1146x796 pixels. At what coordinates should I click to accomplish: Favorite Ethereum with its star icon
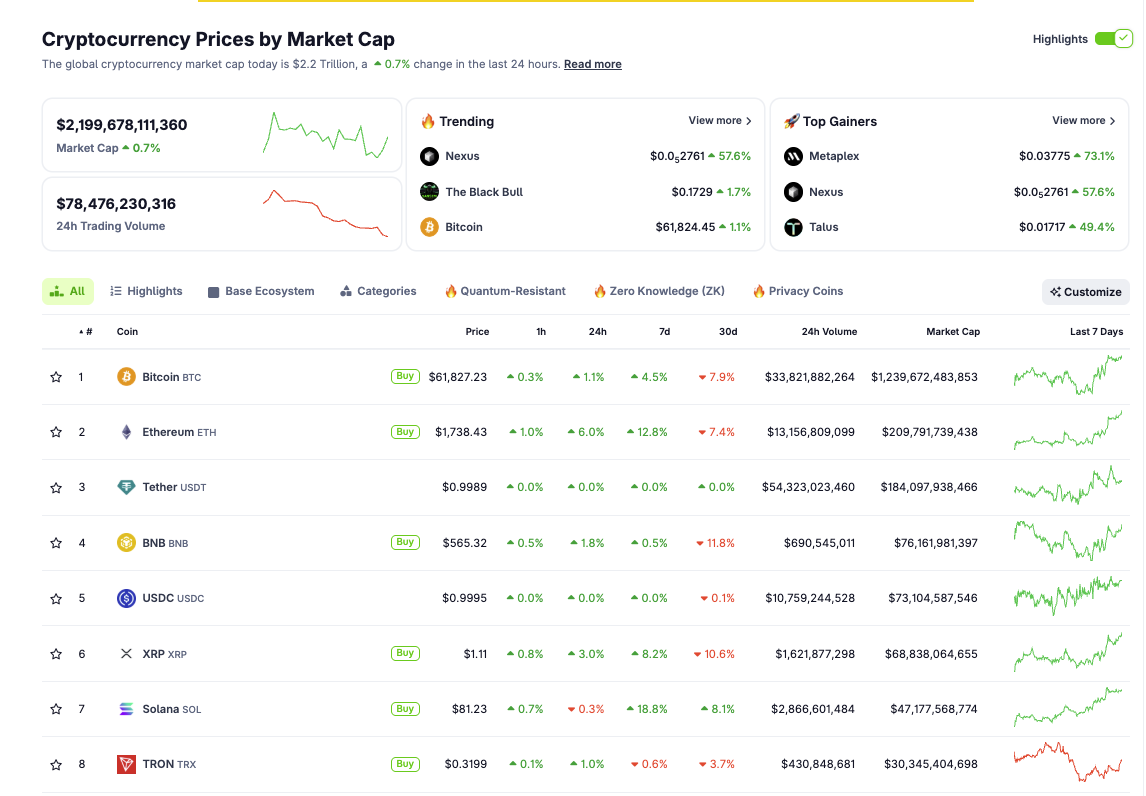point(56,432)
